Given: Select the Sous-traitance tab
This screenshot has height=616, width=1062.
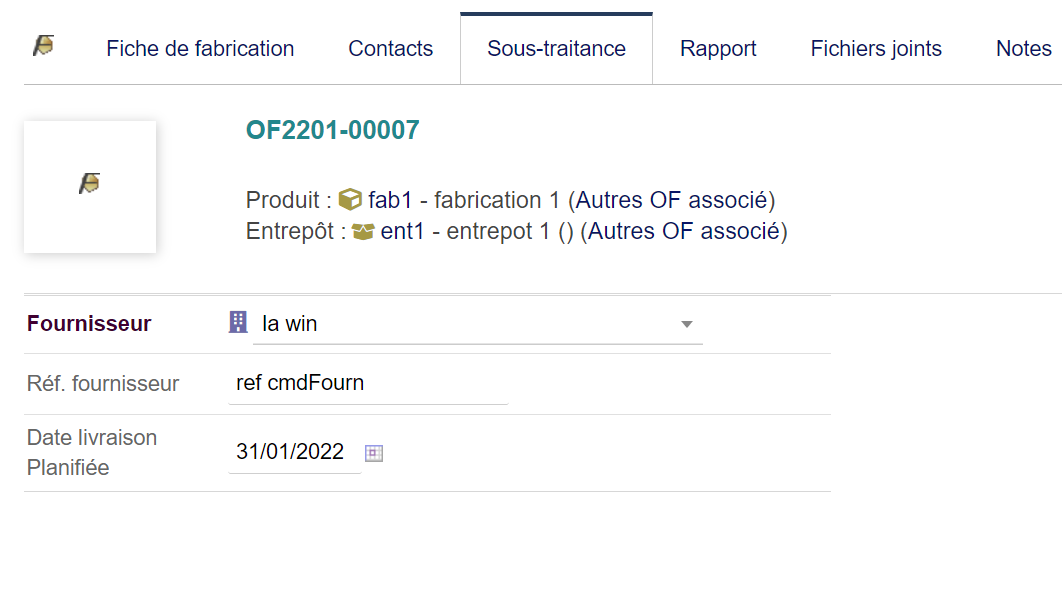Looking at the screenshot, I should (556, 49).
